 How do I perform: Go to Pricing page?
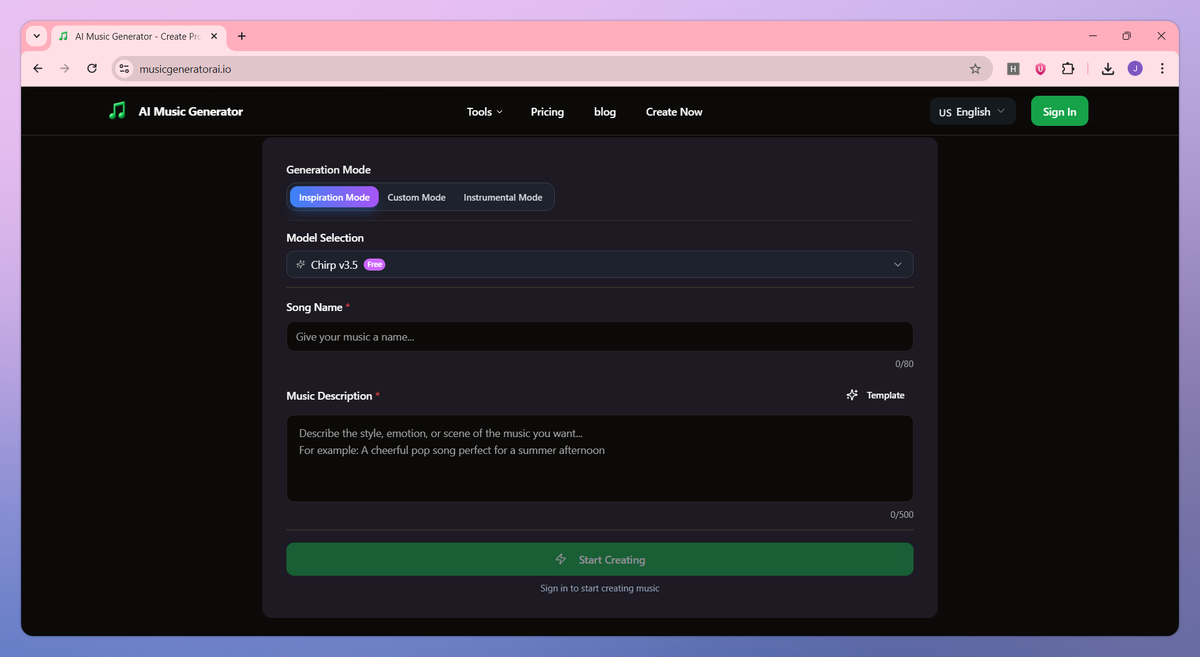[x=547, y=112]
